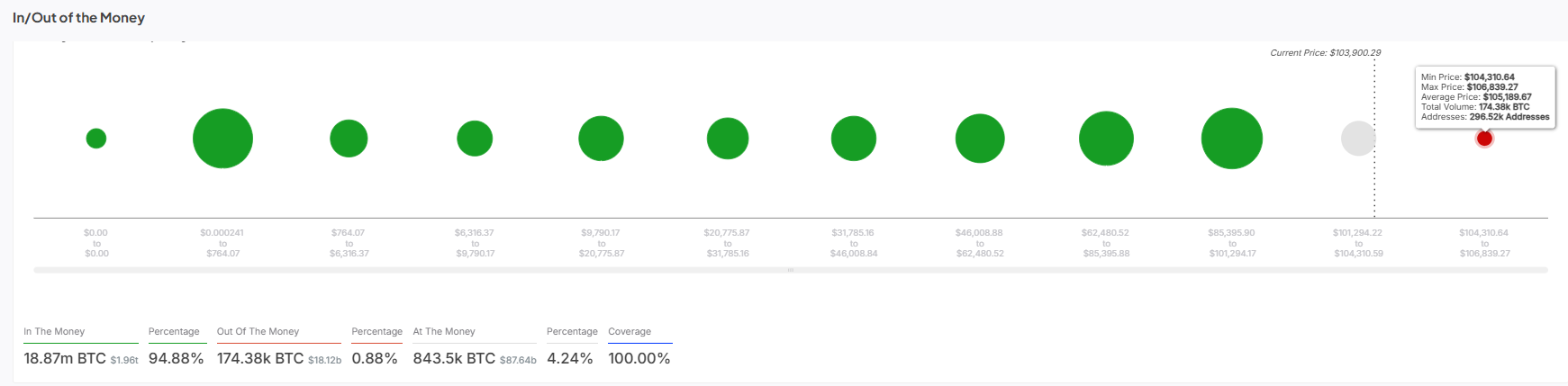Click the Coverage 100.00% figure
The width and height of the screenshot is (1568, 386).
coord(639,358)
